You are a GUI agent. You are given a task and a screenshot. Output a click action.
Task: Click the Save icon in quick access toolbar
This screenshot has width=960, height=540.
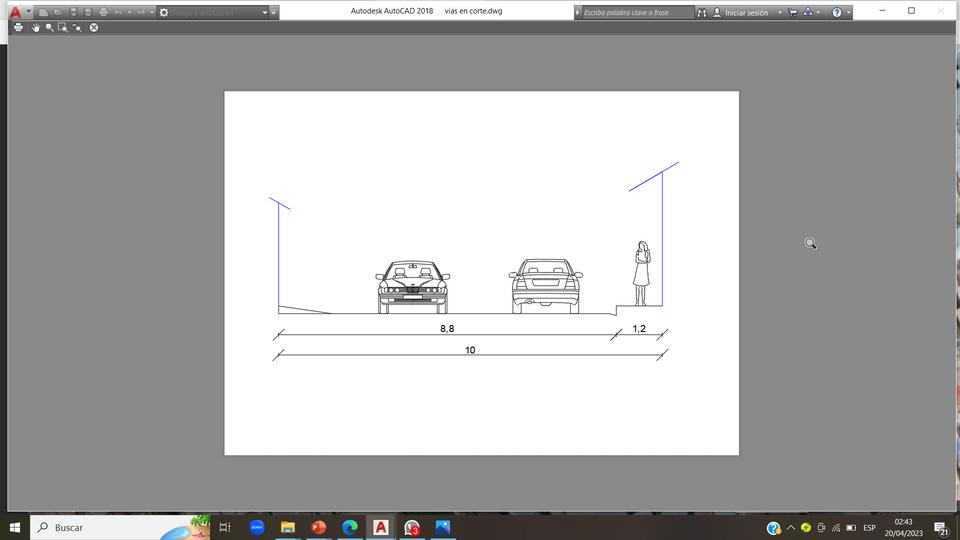73,12
